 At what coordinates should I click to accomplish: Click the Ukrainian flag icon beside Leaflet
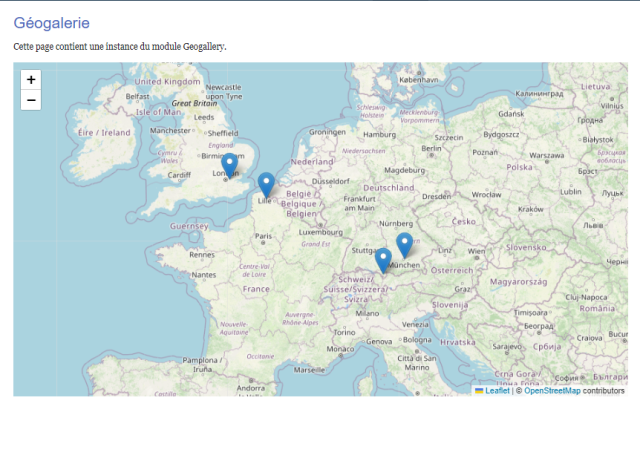pos(479,391)
